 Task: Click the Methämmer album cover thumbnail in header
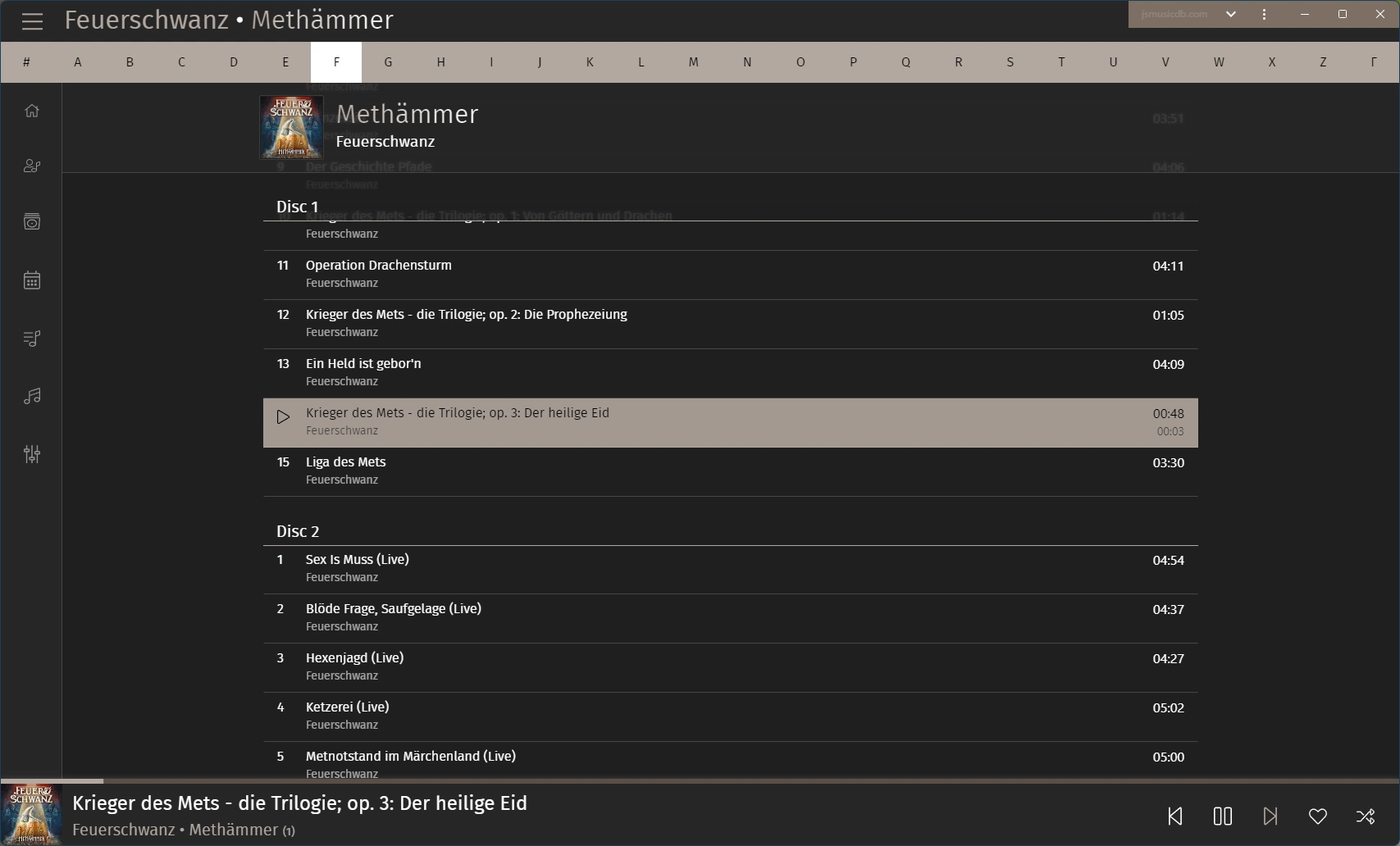[x=291, y=127]
